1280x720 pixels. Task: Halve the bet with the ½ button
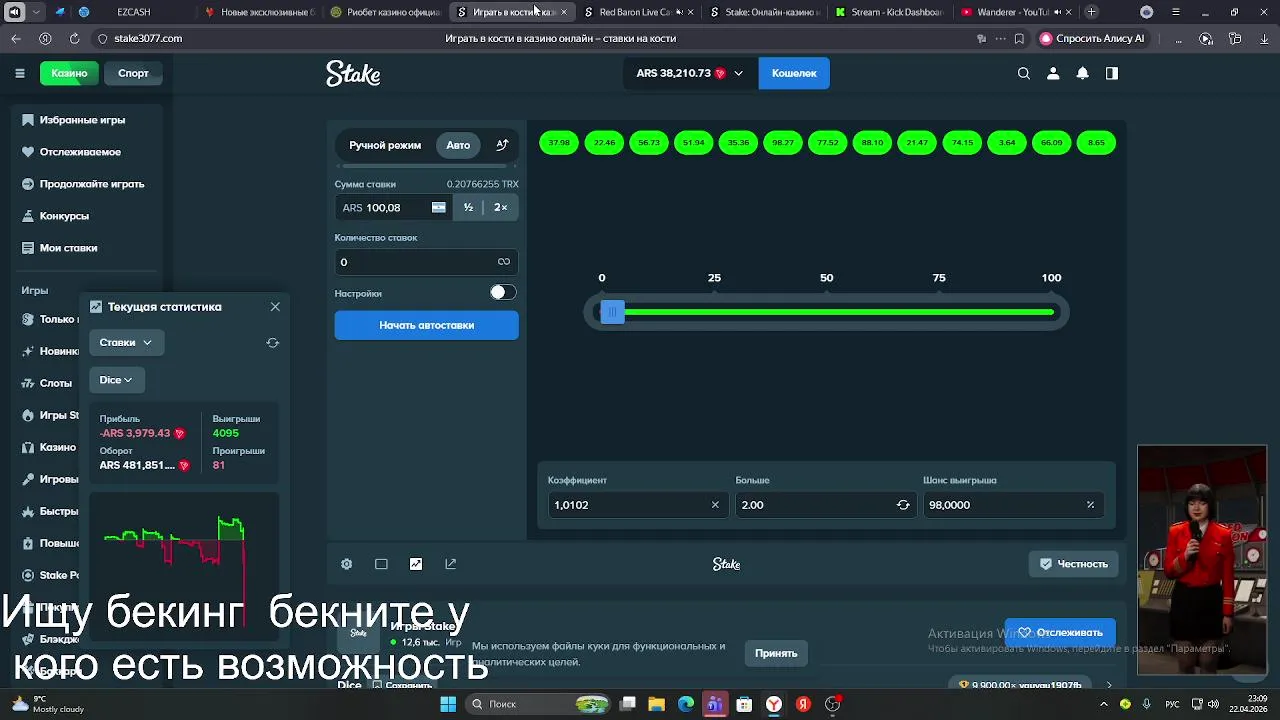(x=468, y=207)
